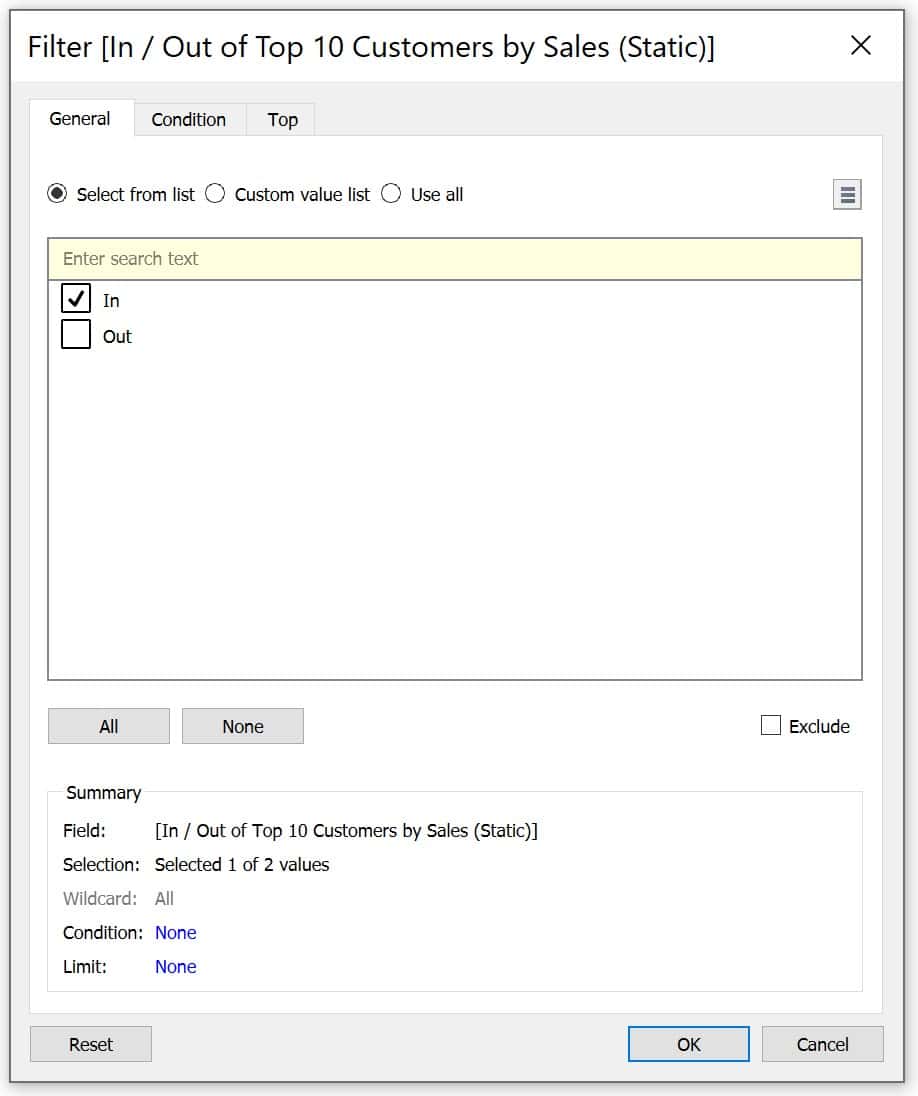Select the Out label in the value list
918x1096 pixels.
click(117, 336)
